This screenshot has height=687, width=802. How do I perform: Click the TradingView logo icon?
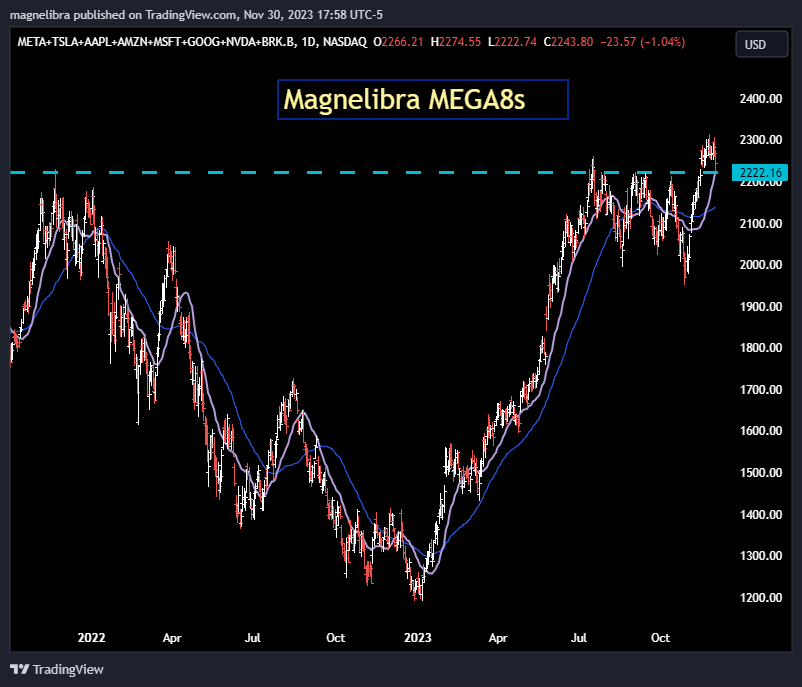click(x=19, y=669)
